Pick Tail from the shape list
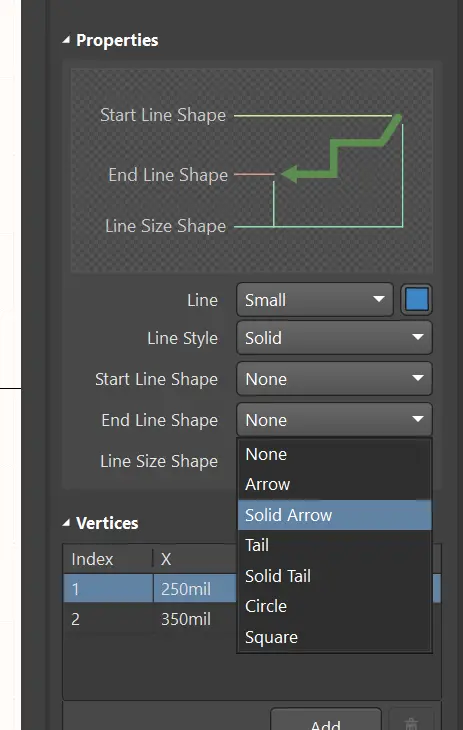 pos(334,545)
